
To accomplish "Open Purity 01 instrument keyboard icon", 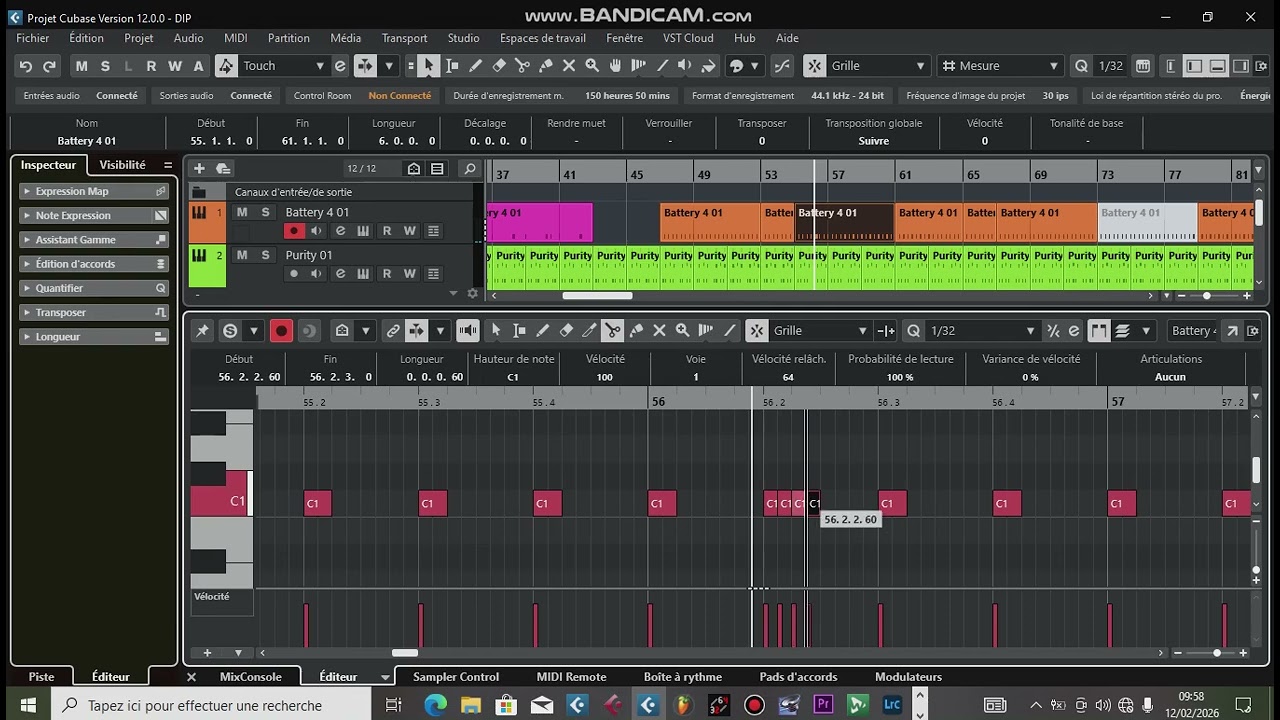I will [x=363, y=274].
